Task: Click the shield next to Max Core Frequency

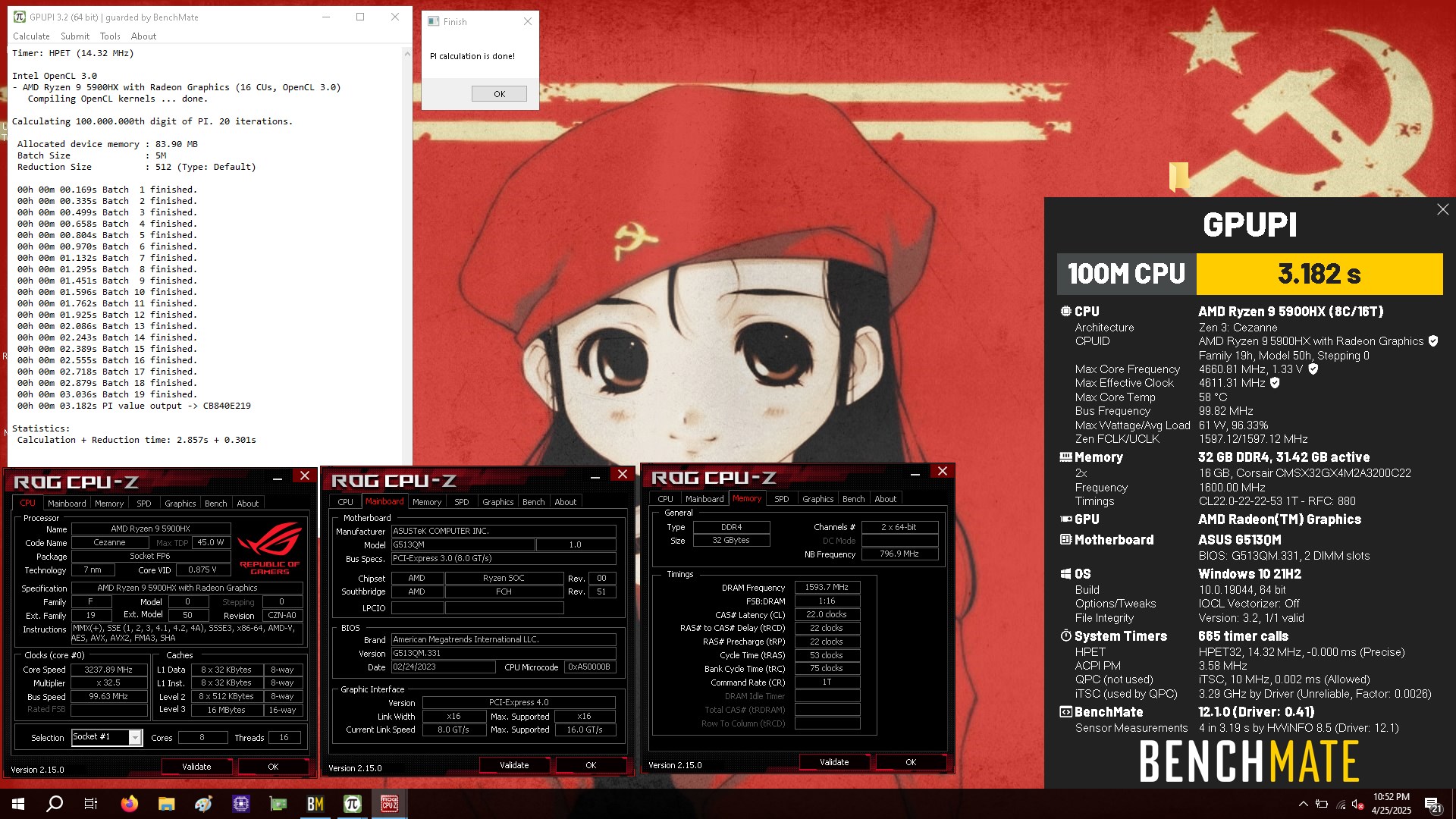Action: (1313, 369)
